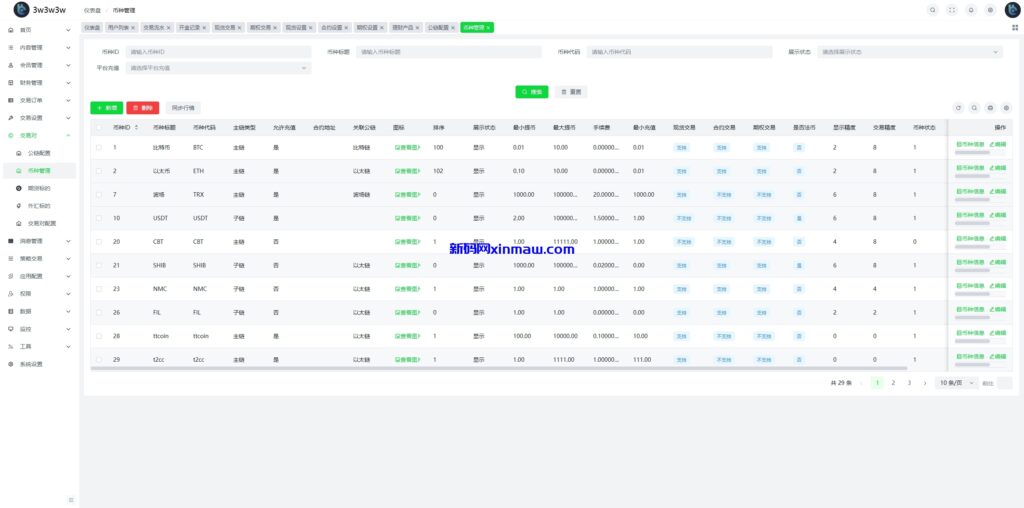Screen dimensions: 1024x508
Task: Close the 用户列表 tab with its X
Action: click(x=134, y=27)
